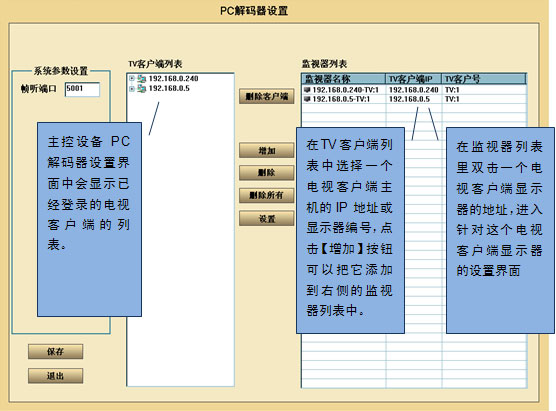Viewport: 556px width, 411px height.
Task: Click monitor icon of 192.168.0.5-TV:1 row
Action: pyautogui.click(x=307, y=99)
